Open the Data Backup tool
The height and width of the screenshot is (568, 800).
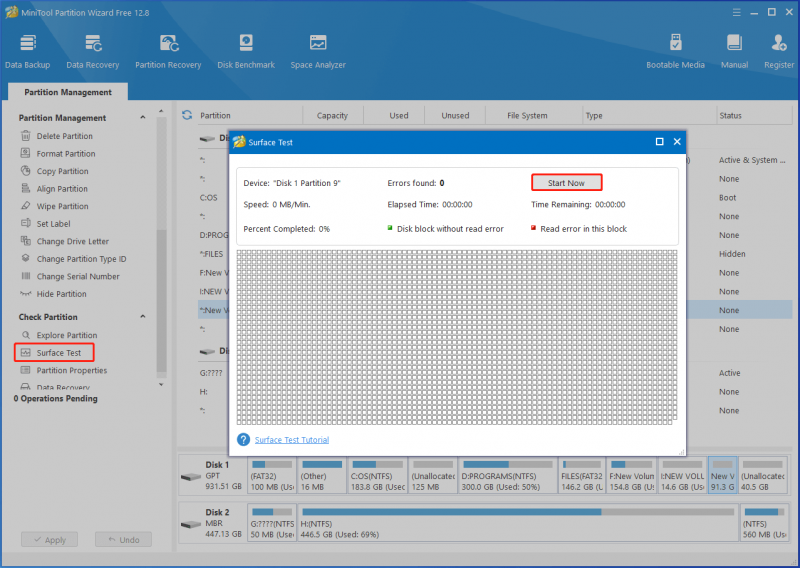(x=28, y=51)
